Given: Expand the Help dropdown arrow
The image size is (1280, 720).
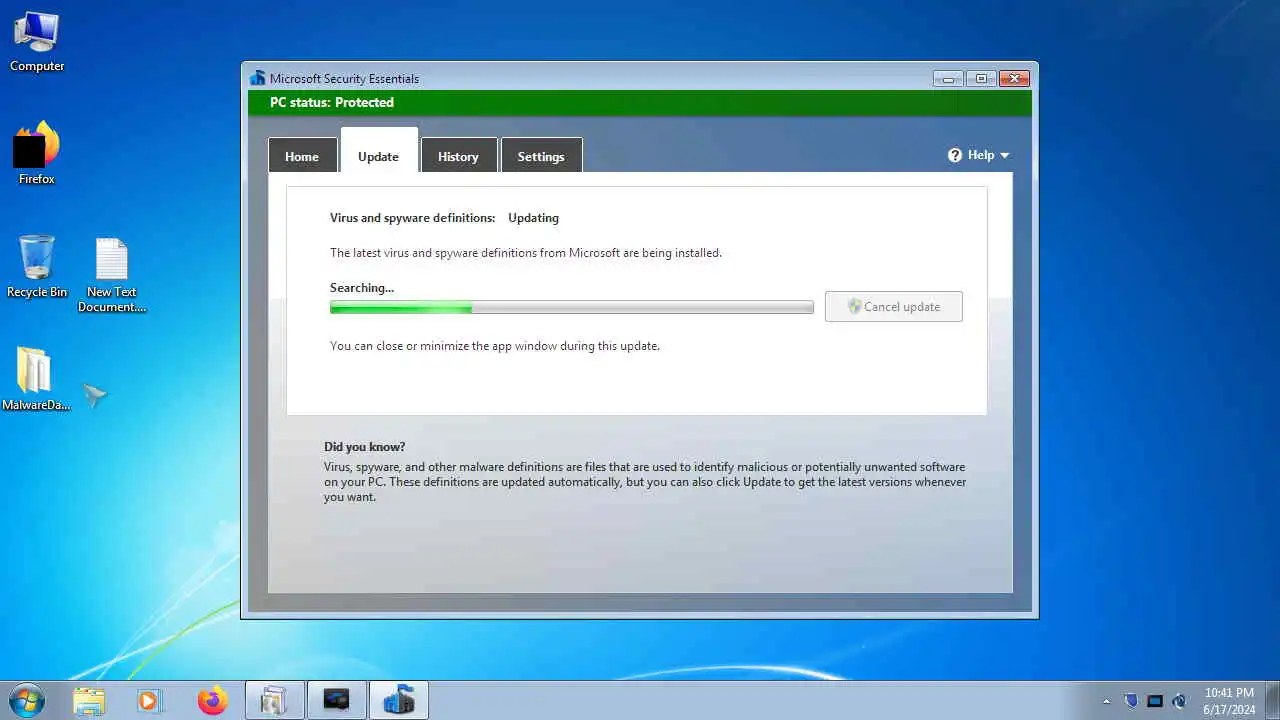Looking at the screenshot, I should pyautogui.click(x=1004, y=155).
